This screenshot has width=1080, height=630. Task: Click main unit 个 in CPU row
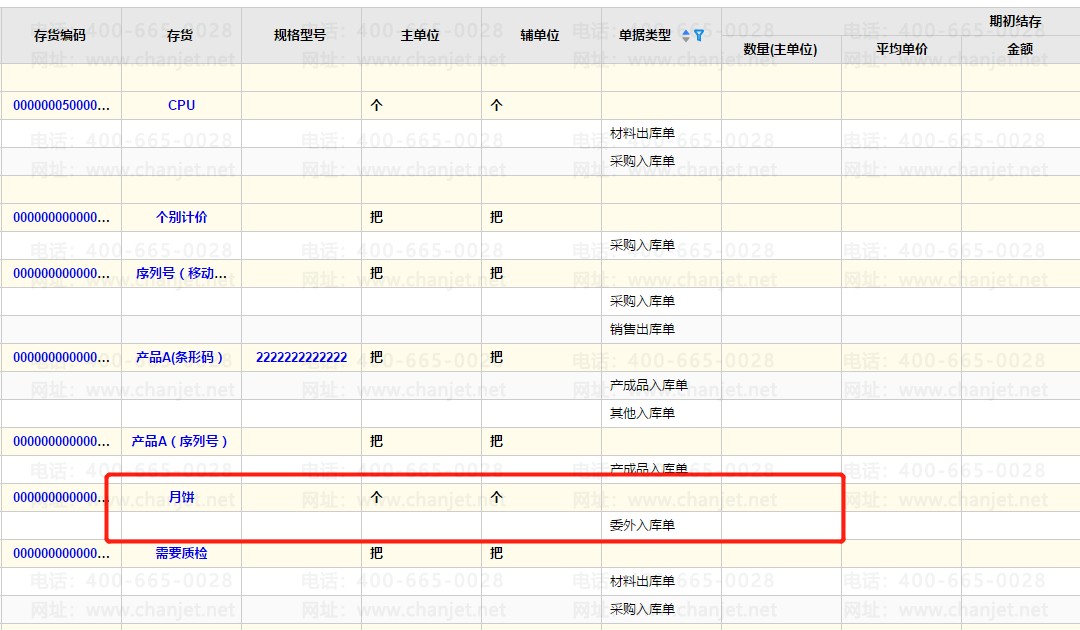click(x=376, y=105)
